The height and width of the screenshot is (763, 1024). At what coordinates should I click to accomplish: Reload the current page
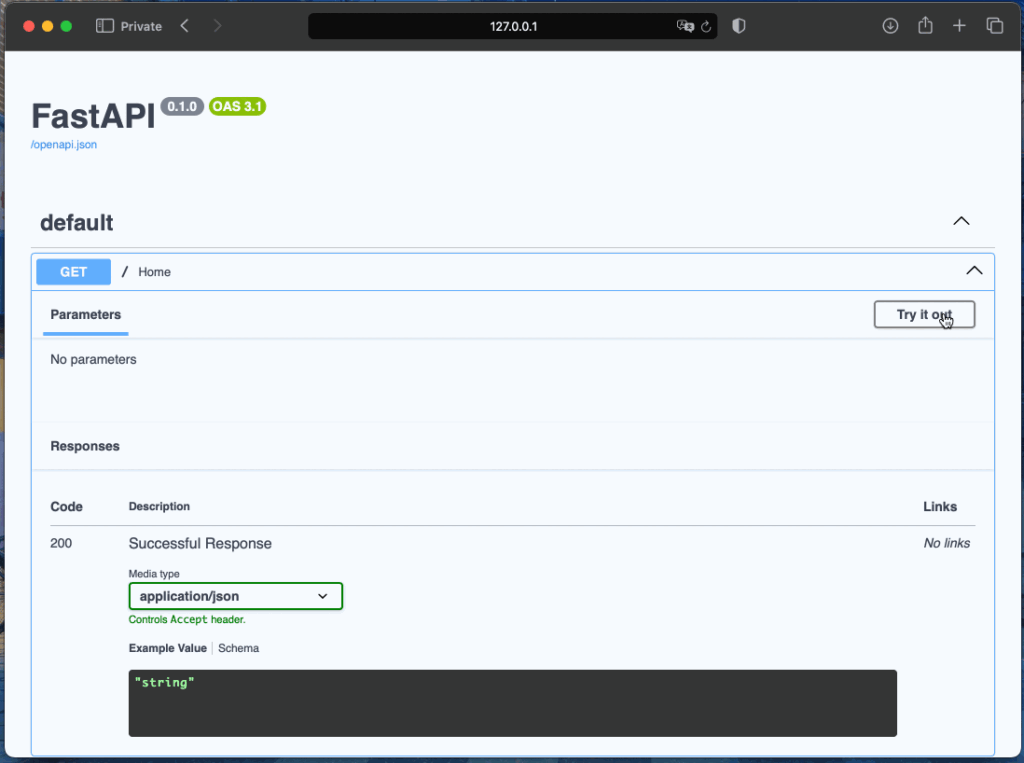[706, 26]
